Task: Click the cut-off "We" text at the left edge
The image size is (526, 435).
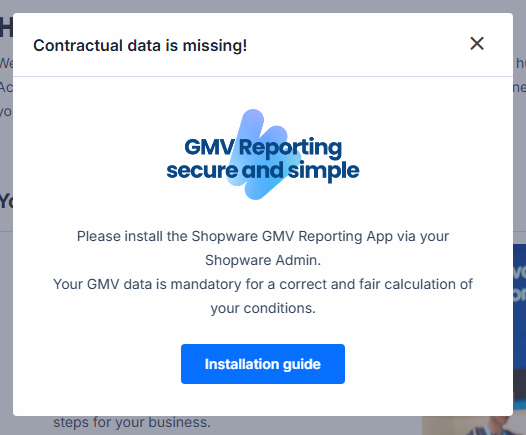Action: pyautogui.click(x=6, y=63)
